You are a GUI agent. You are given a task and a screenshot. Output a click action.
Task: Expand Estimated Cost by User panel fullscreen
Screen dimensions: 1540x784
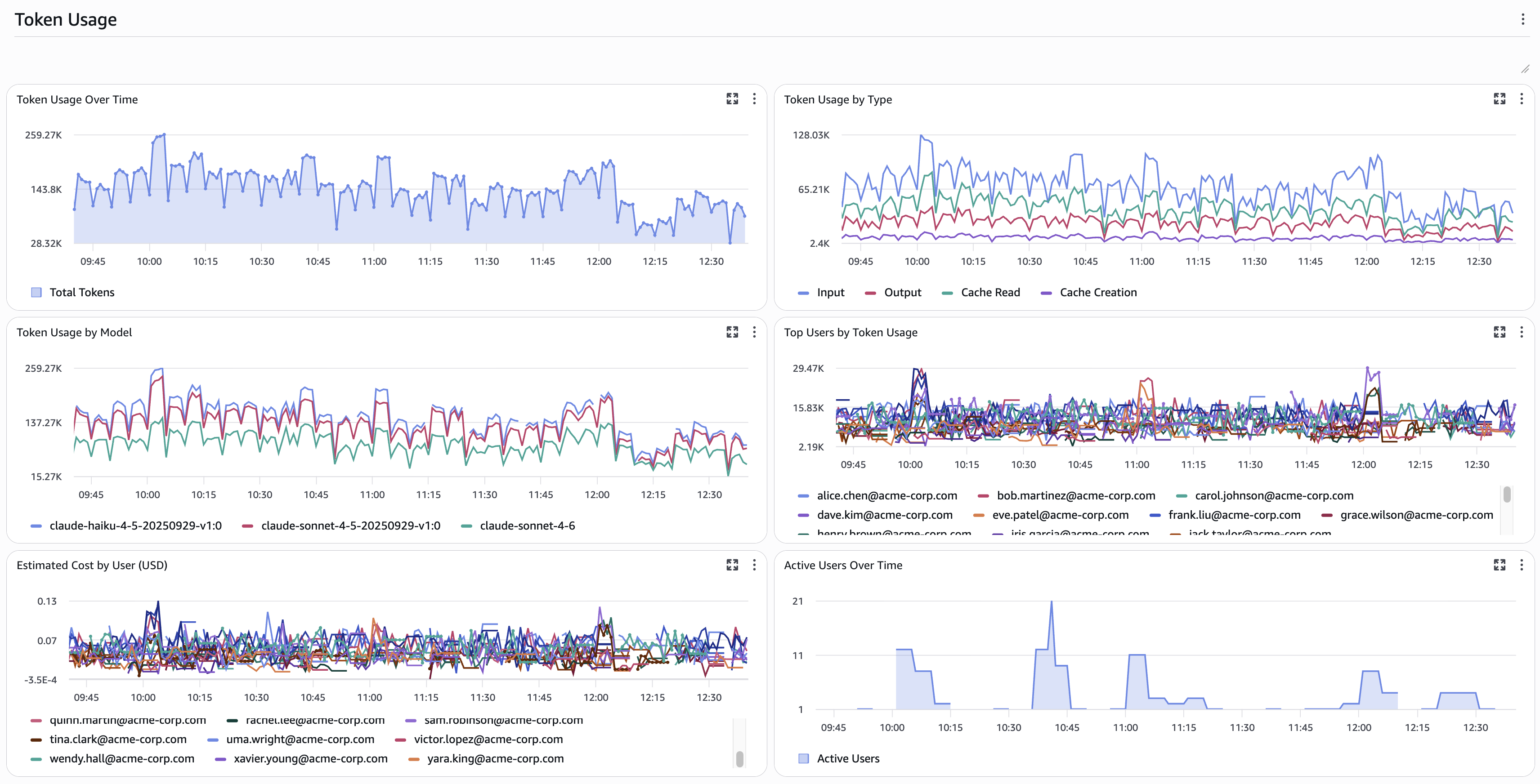click(732, 565)
